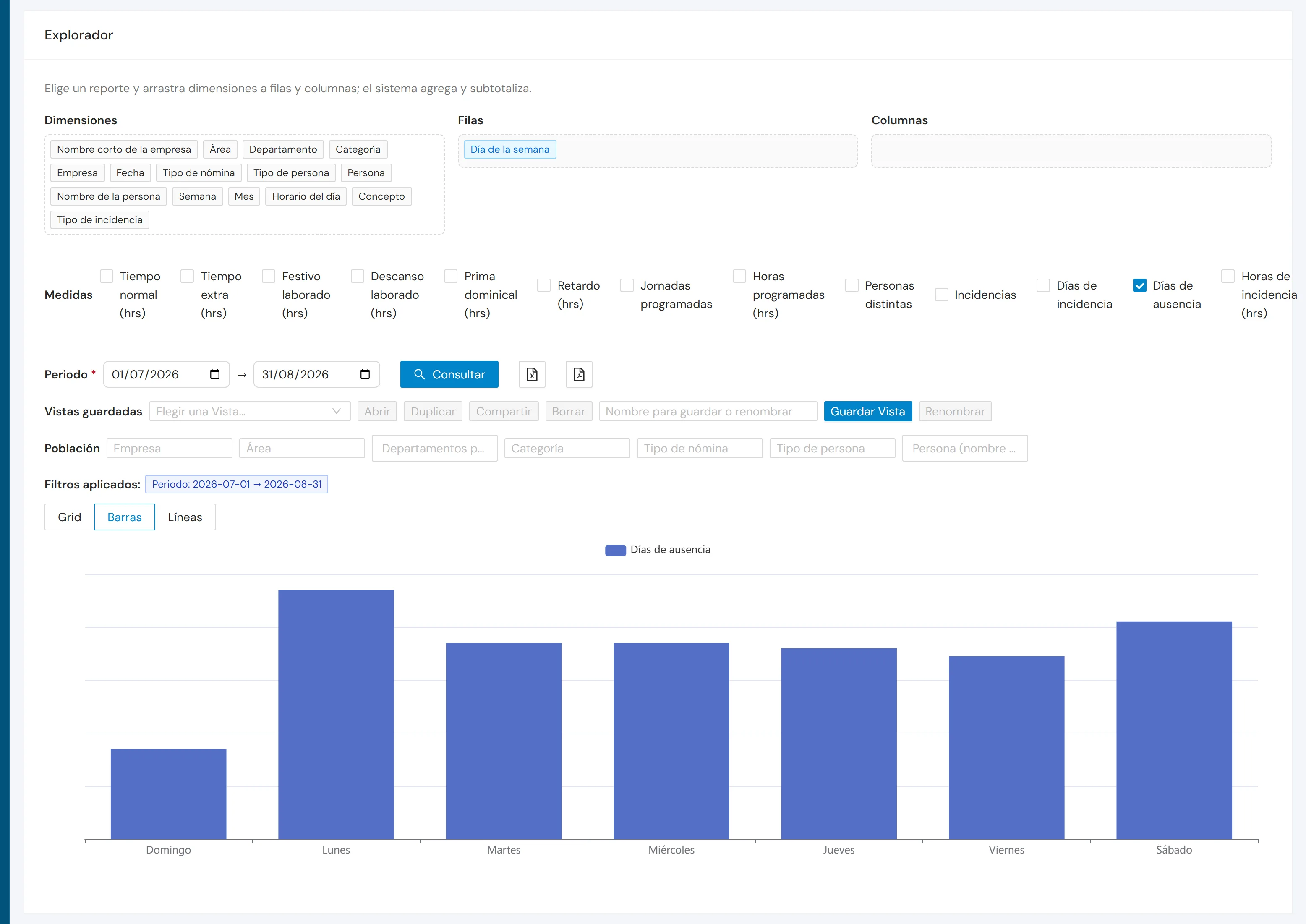
Task: Select the Mes dimension chip
Action: 244,196
